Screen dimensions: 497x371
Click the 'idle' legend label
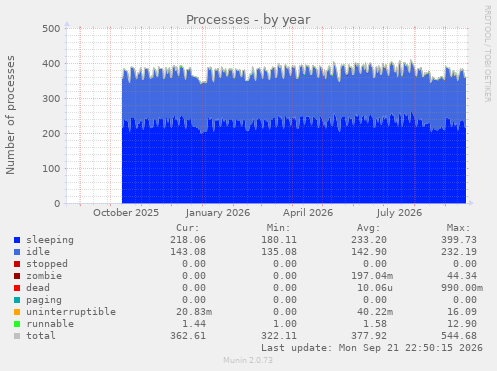38,252
